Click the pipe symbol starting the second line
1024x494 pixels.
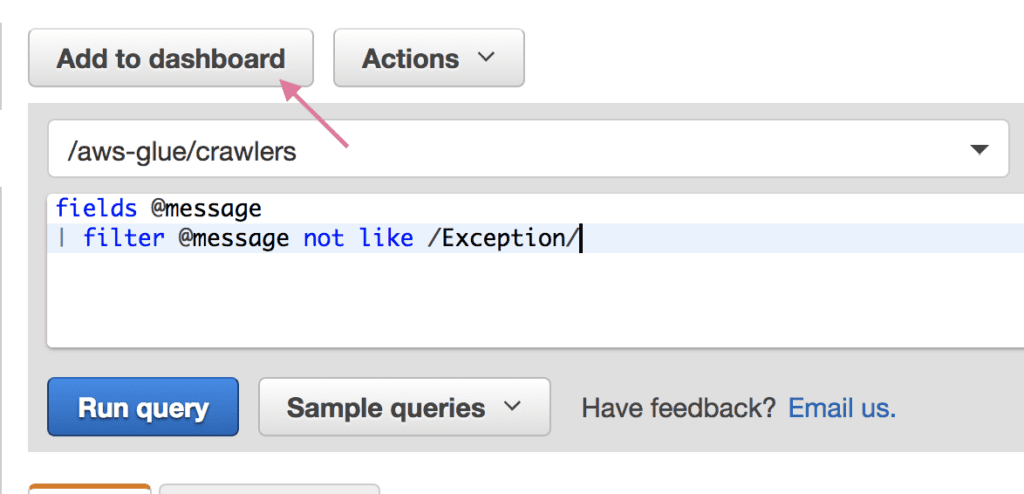point(62,238)
